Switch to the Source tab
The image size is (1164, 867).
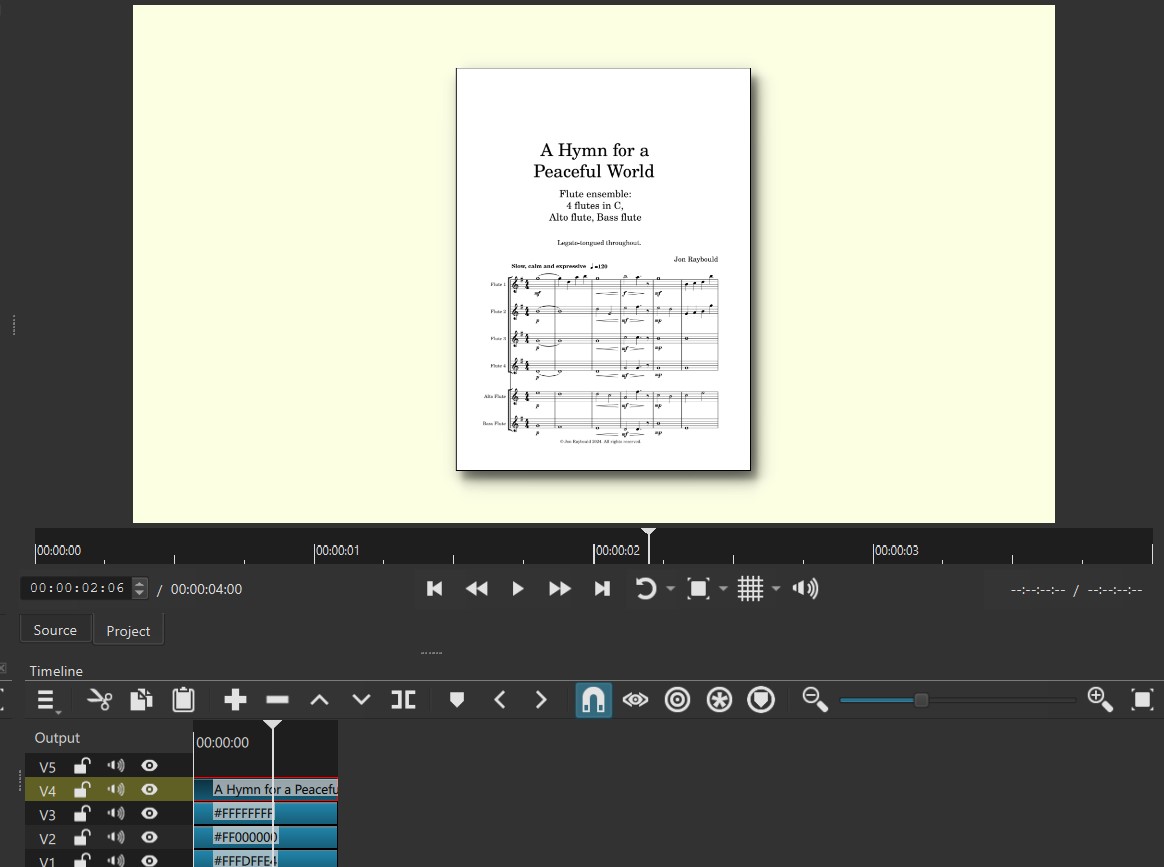(x=55, y=630)
